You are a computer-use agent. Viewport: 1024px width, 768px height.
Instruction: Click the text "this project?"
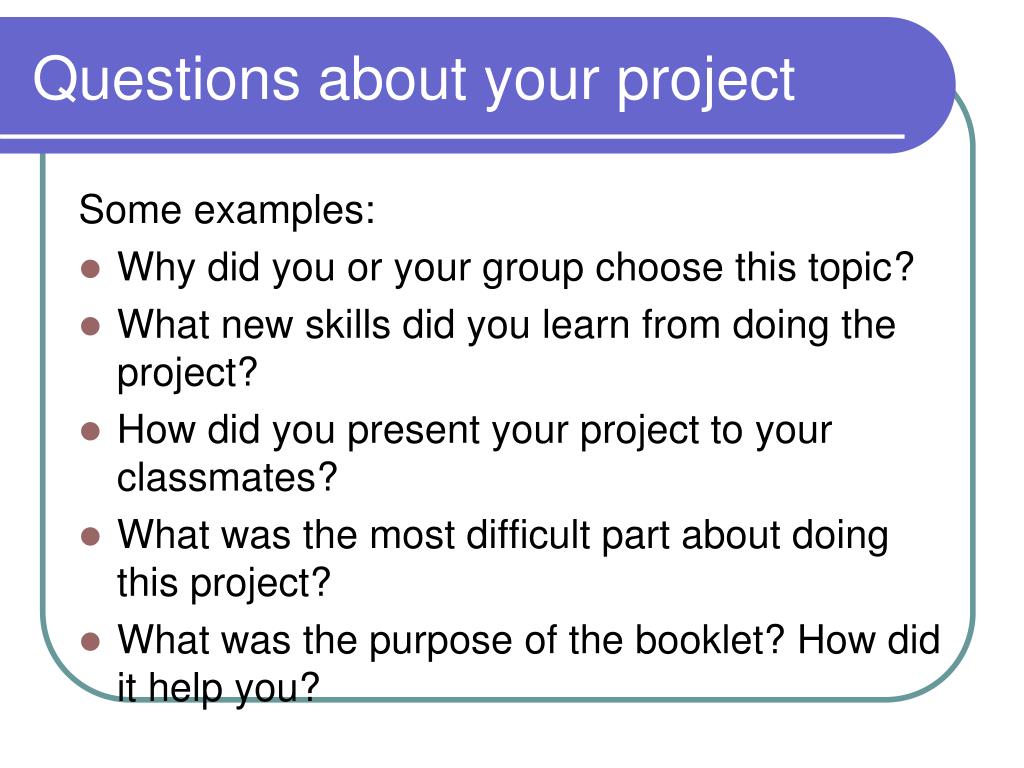coord(224,583)
